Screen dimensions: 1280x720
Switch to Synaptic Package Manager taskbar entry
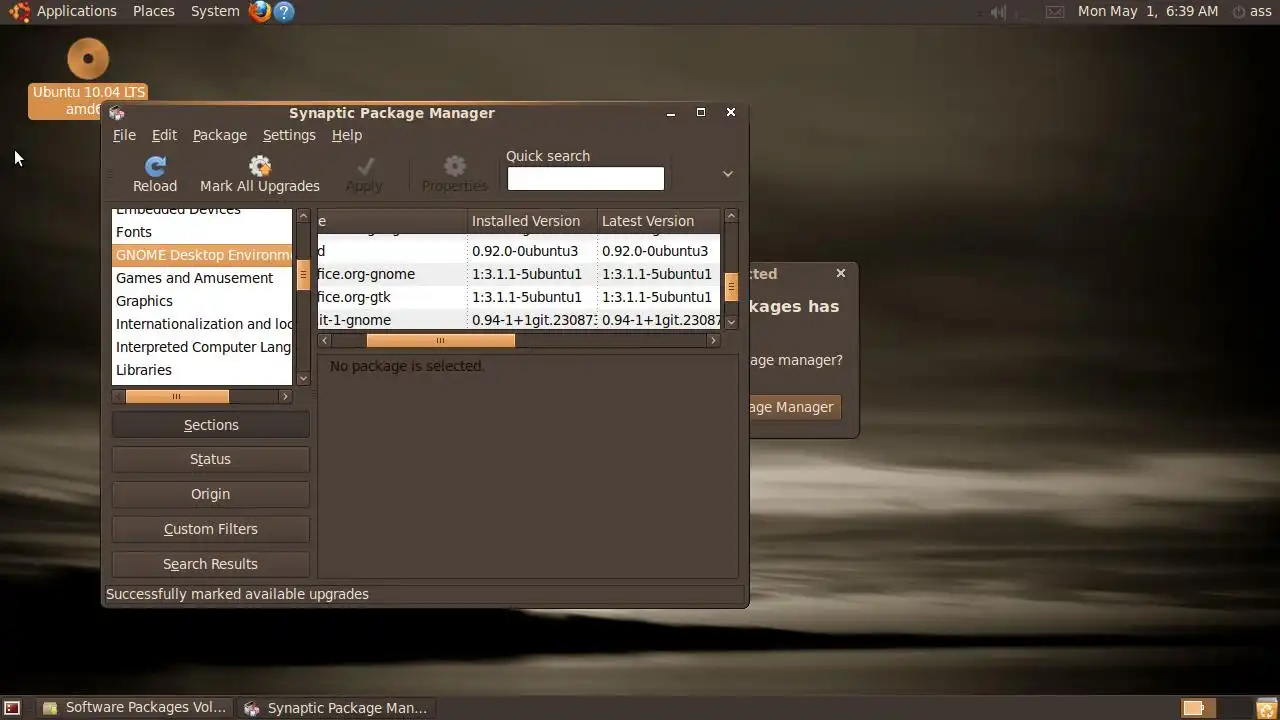pos(338,707)
